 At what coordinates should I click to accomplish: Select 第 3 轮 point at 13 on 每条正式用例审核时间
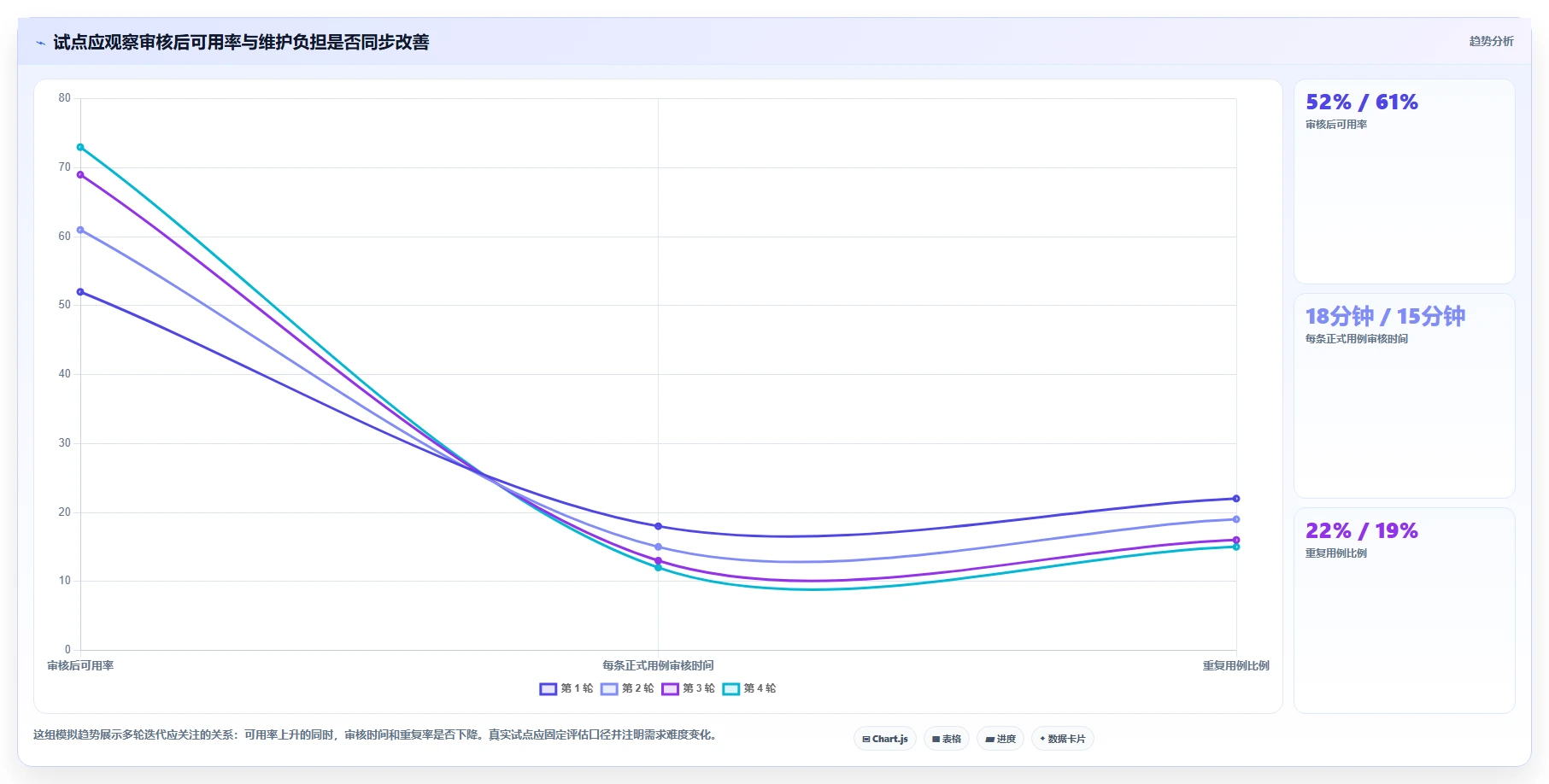click(658, 560)
